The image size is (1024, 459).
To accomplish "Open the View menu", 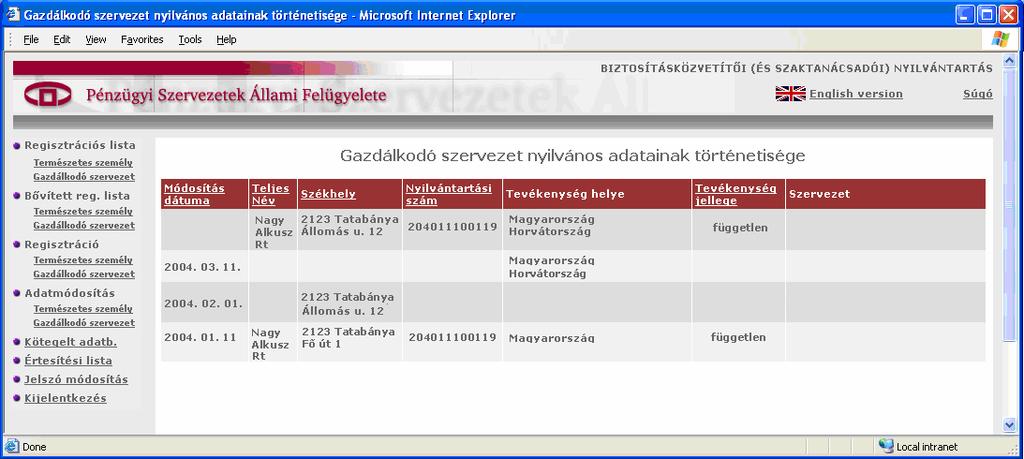I will (x=95, y=40).
